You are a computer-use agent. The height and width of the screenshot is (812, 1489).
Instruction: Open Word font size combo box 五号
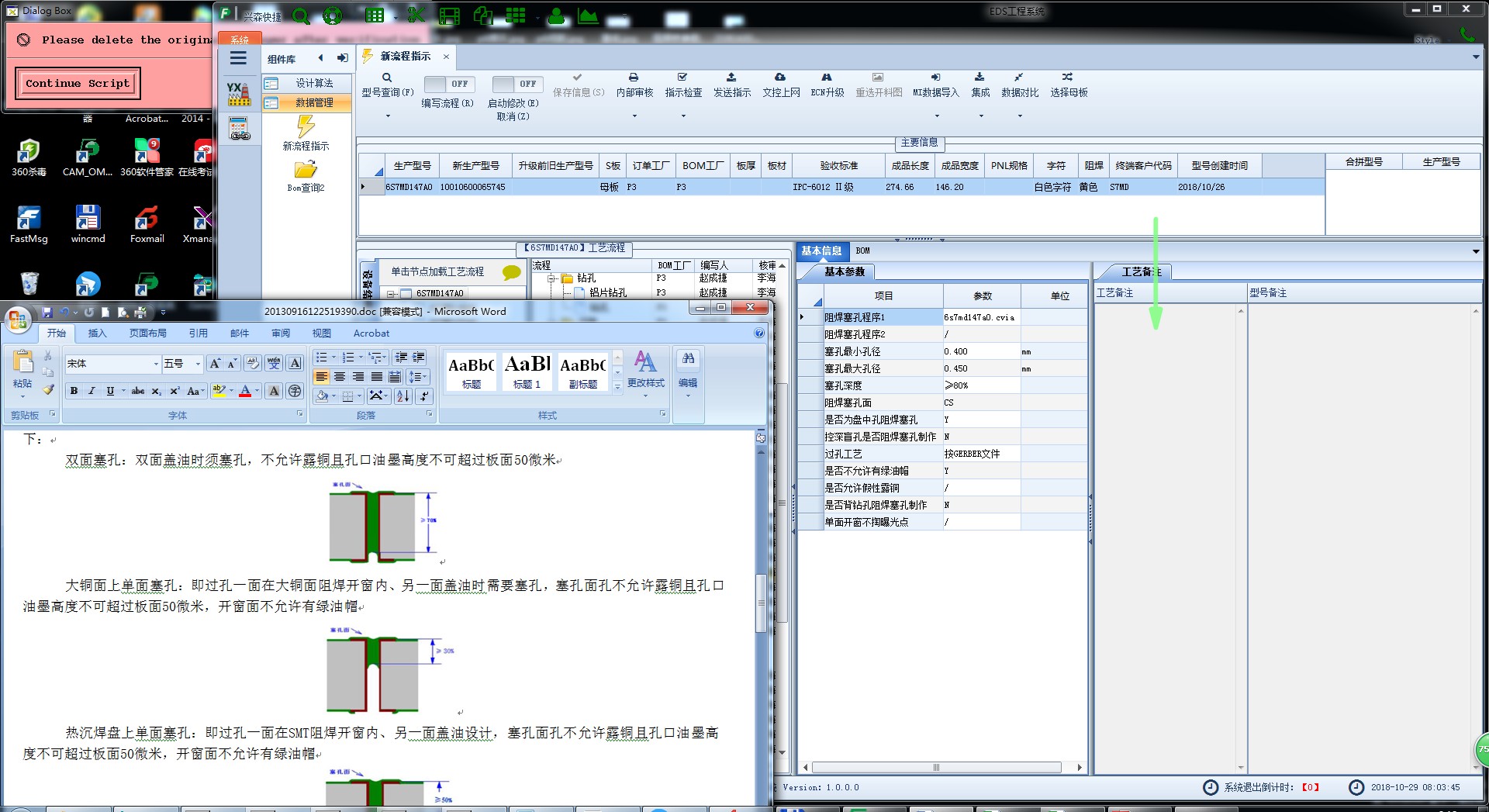coord(182,364)
